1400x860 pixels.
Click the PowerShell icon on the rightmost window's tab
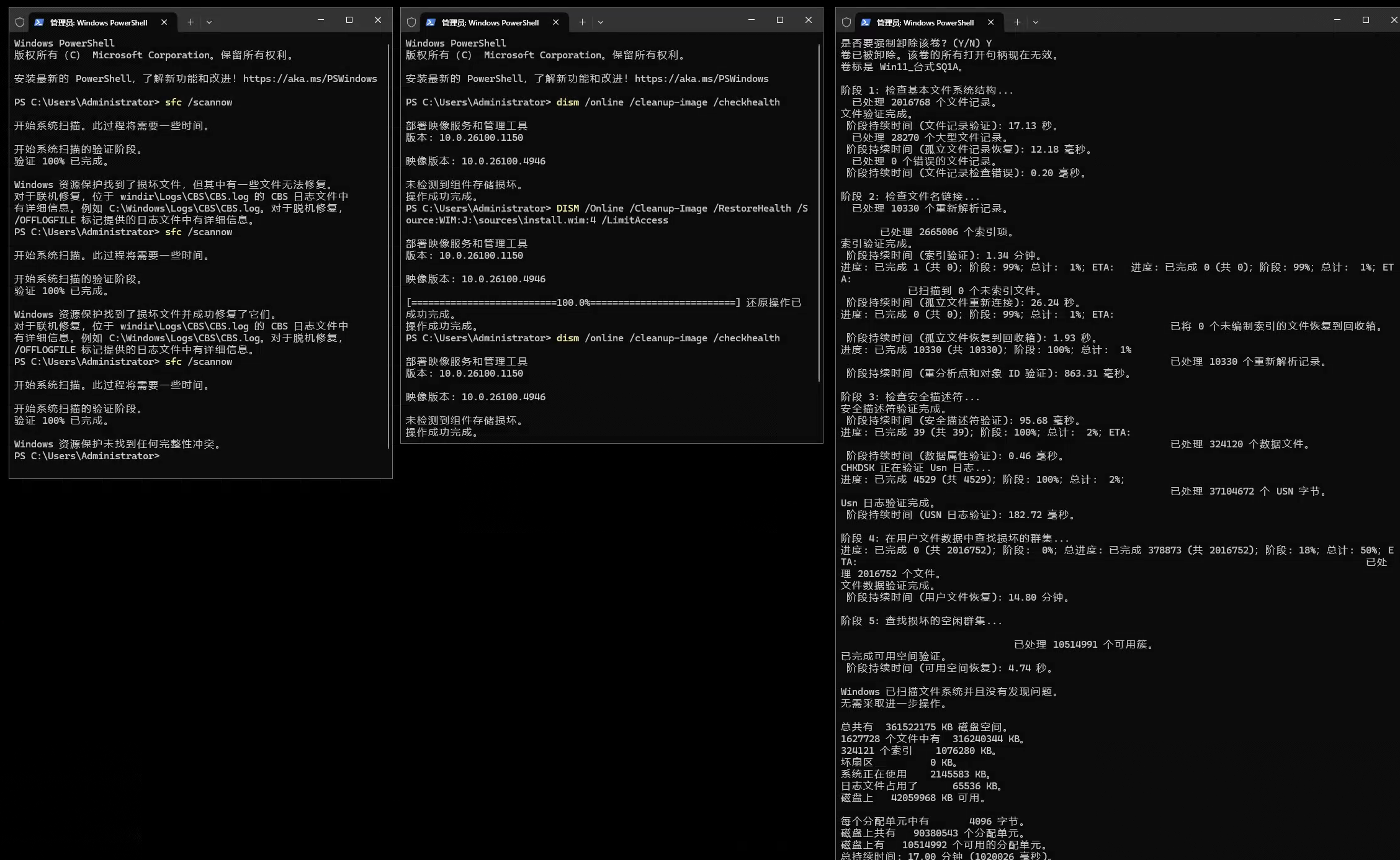pos(864,22)
